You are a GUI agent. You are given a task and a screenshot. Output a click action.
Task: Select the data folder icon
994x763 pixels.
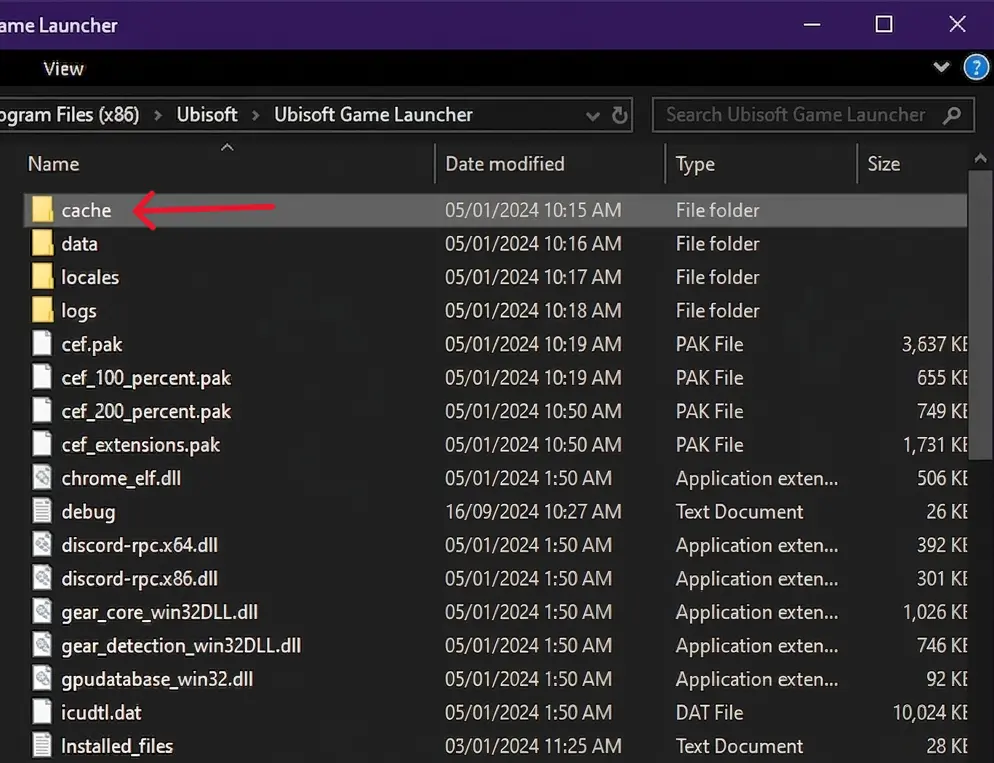pos(42,243)
